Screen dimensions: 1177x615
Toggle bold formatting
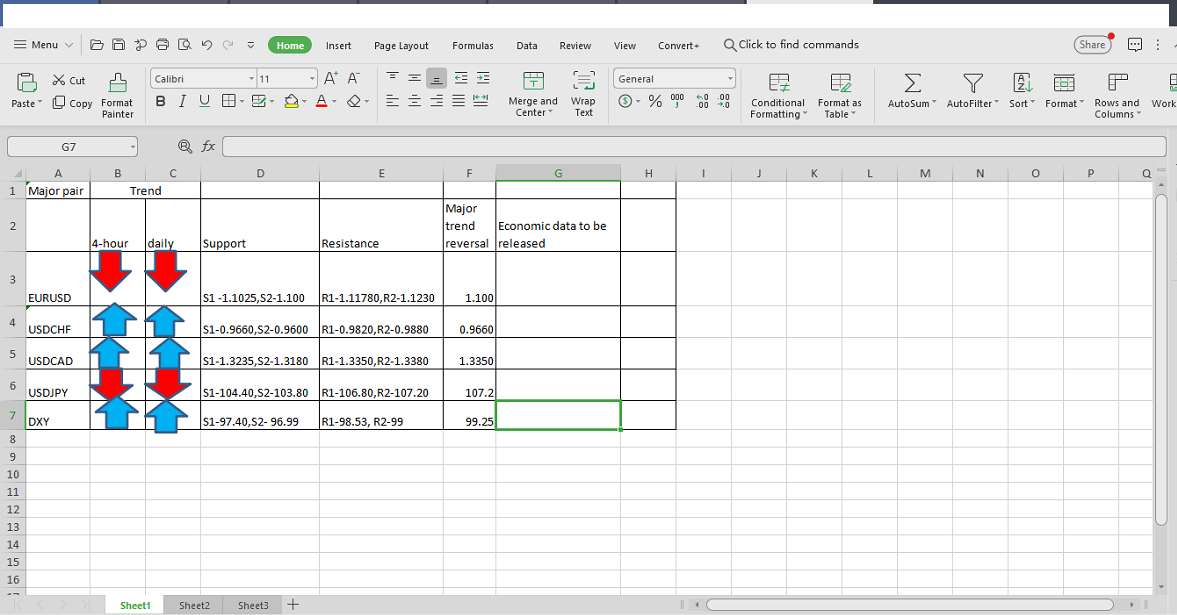tap(161, 101)
